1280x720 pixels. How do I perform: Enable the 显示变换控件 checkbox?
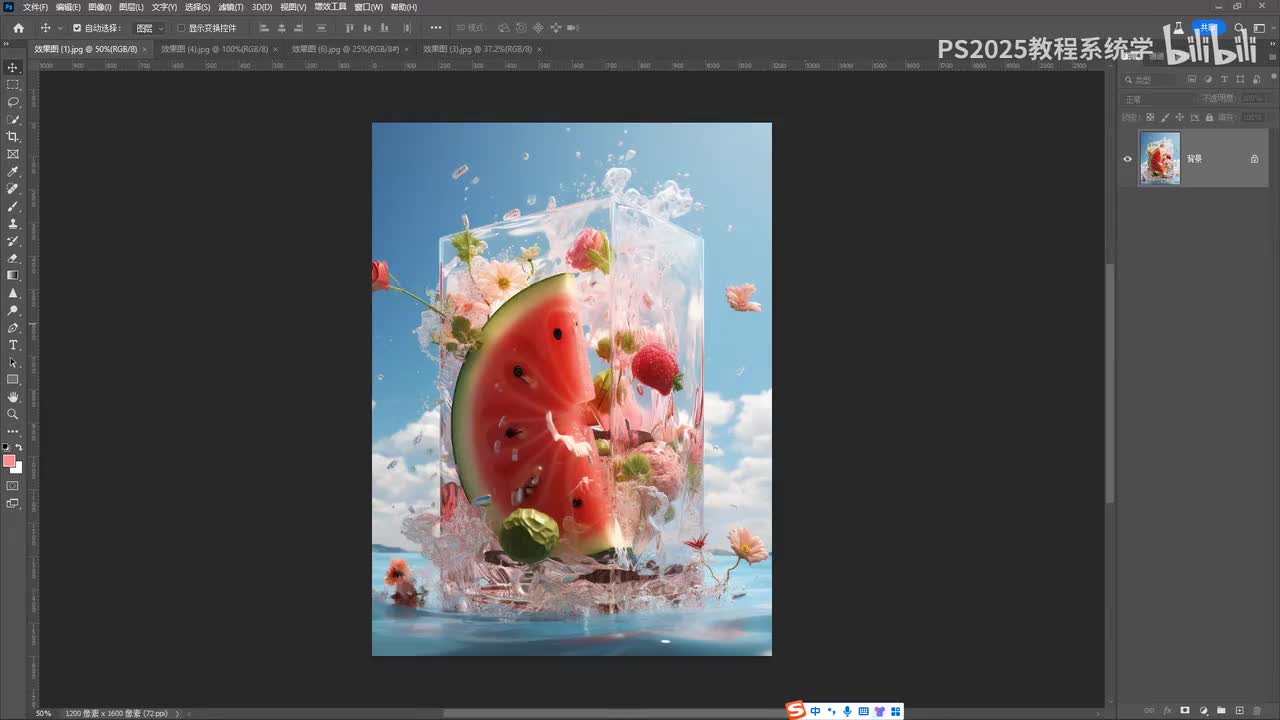tap(181, 28)
